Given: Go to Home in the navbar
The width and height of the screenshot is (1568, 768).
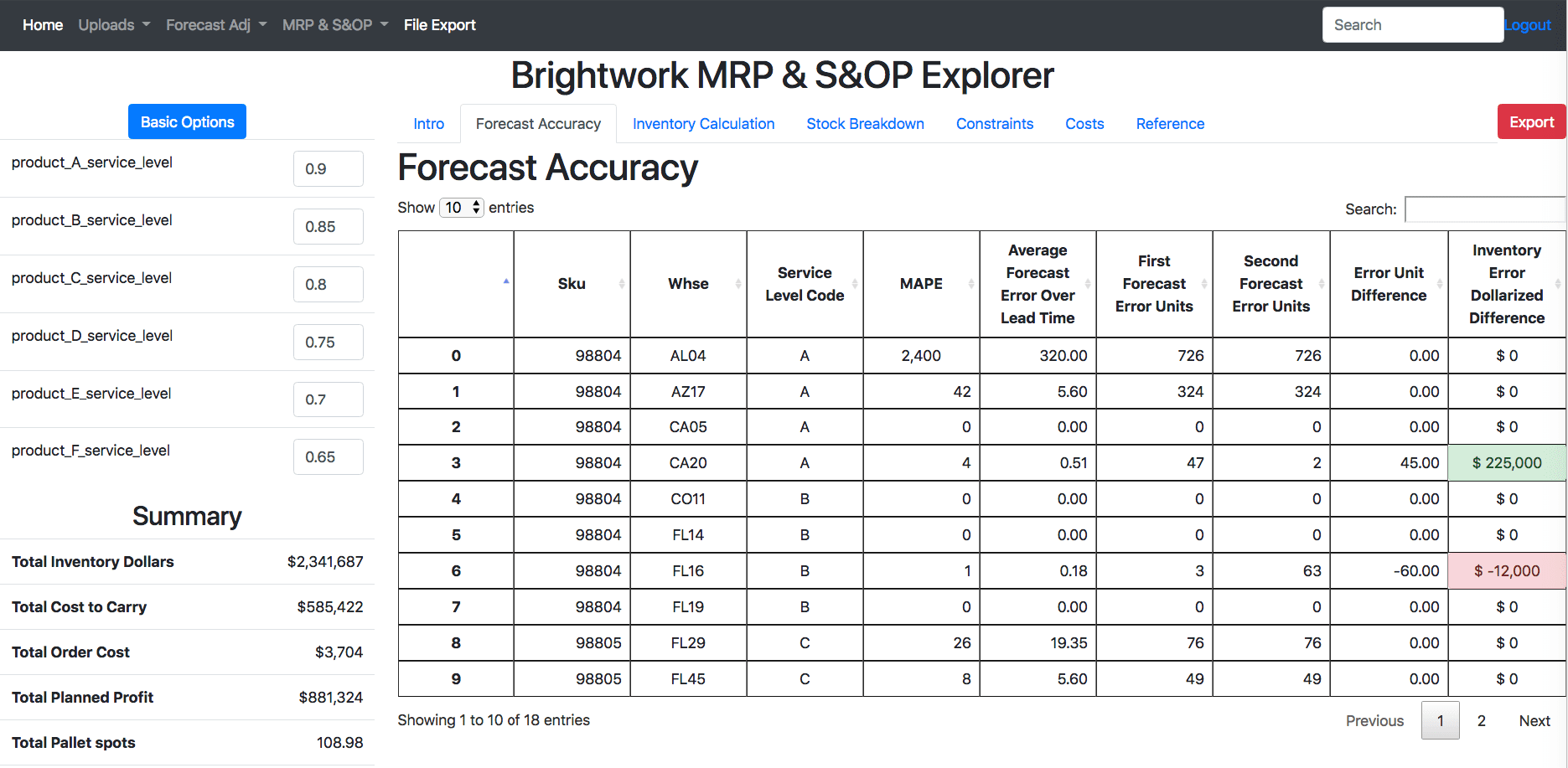Looking at the screenshot, I should [x=43, y=25].
